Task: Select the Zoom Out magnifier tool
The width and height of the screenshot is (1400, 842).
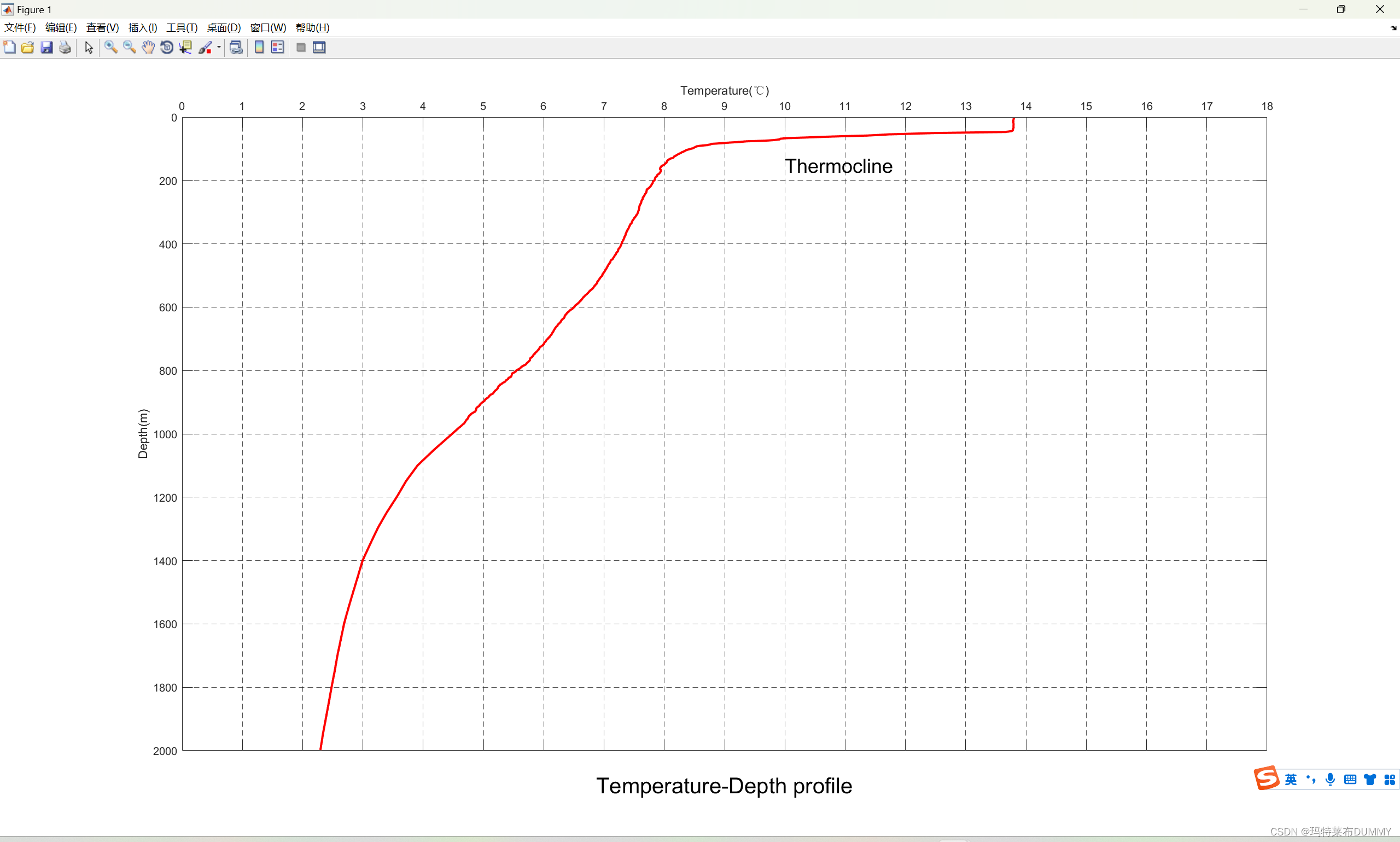Action: pos(129,48)
